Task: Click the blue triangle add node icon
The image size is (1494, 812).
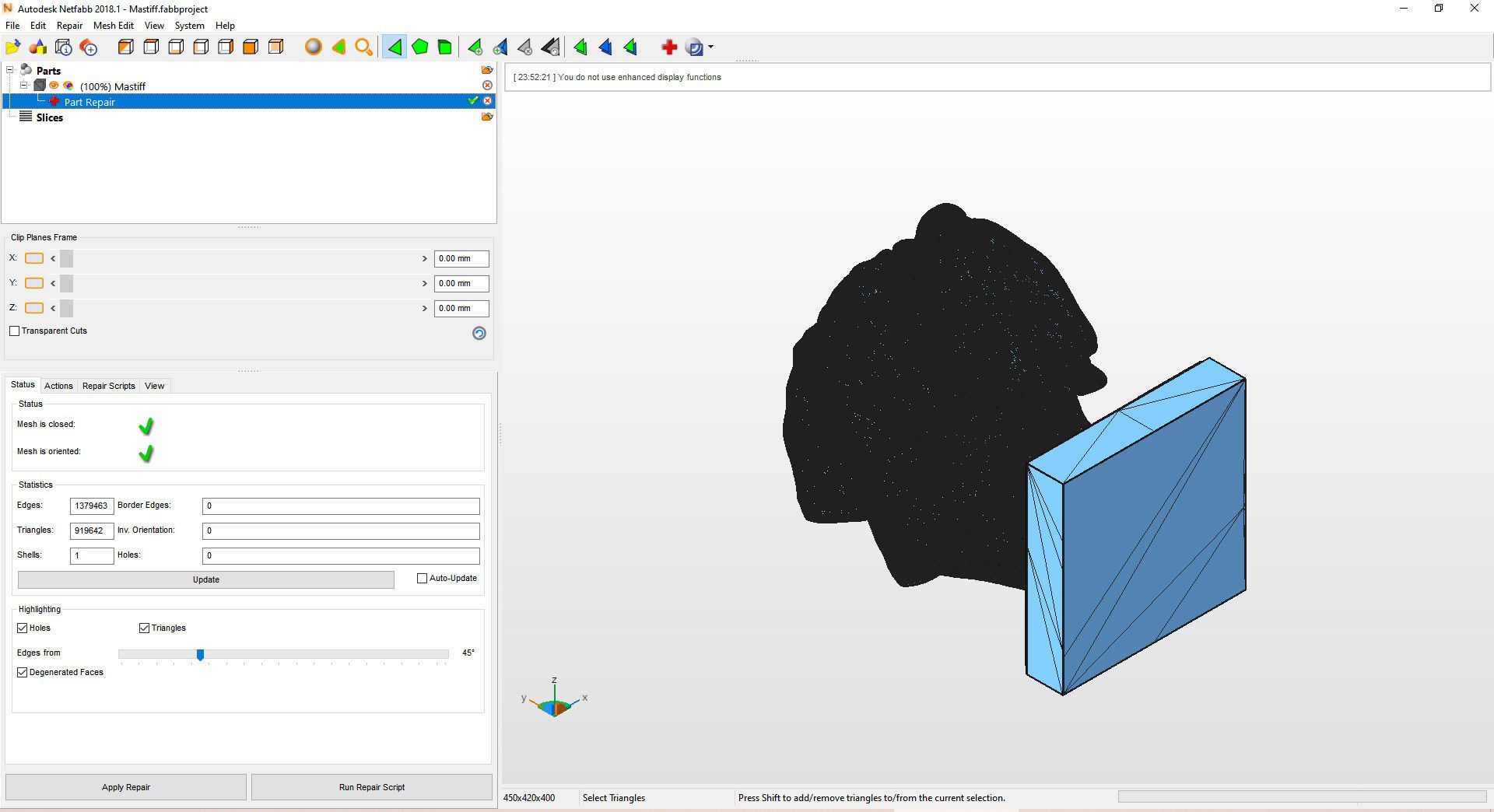Action: (500, 47)
